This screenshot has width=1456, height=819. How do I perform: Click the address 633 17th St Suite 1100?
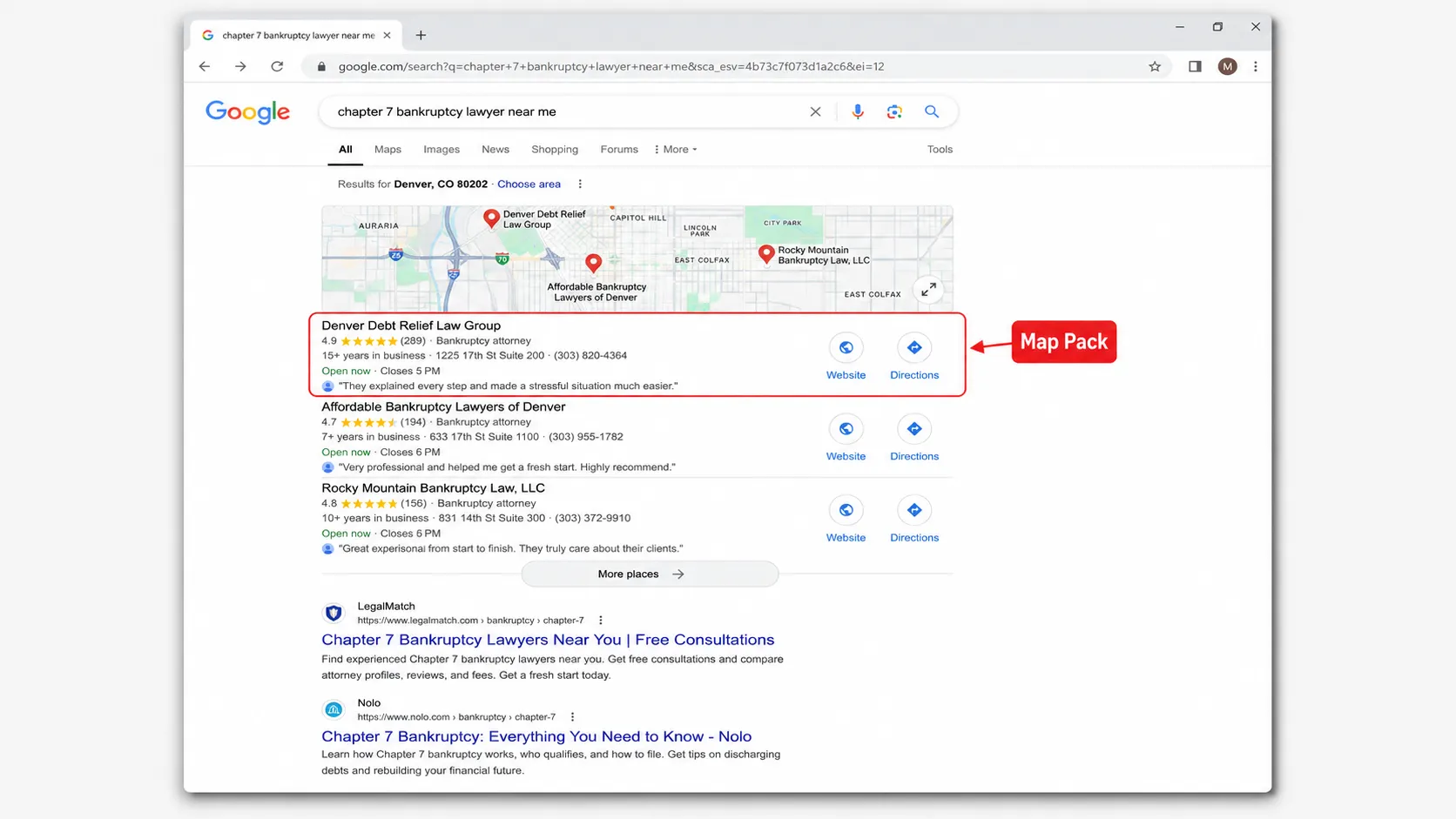484,437
